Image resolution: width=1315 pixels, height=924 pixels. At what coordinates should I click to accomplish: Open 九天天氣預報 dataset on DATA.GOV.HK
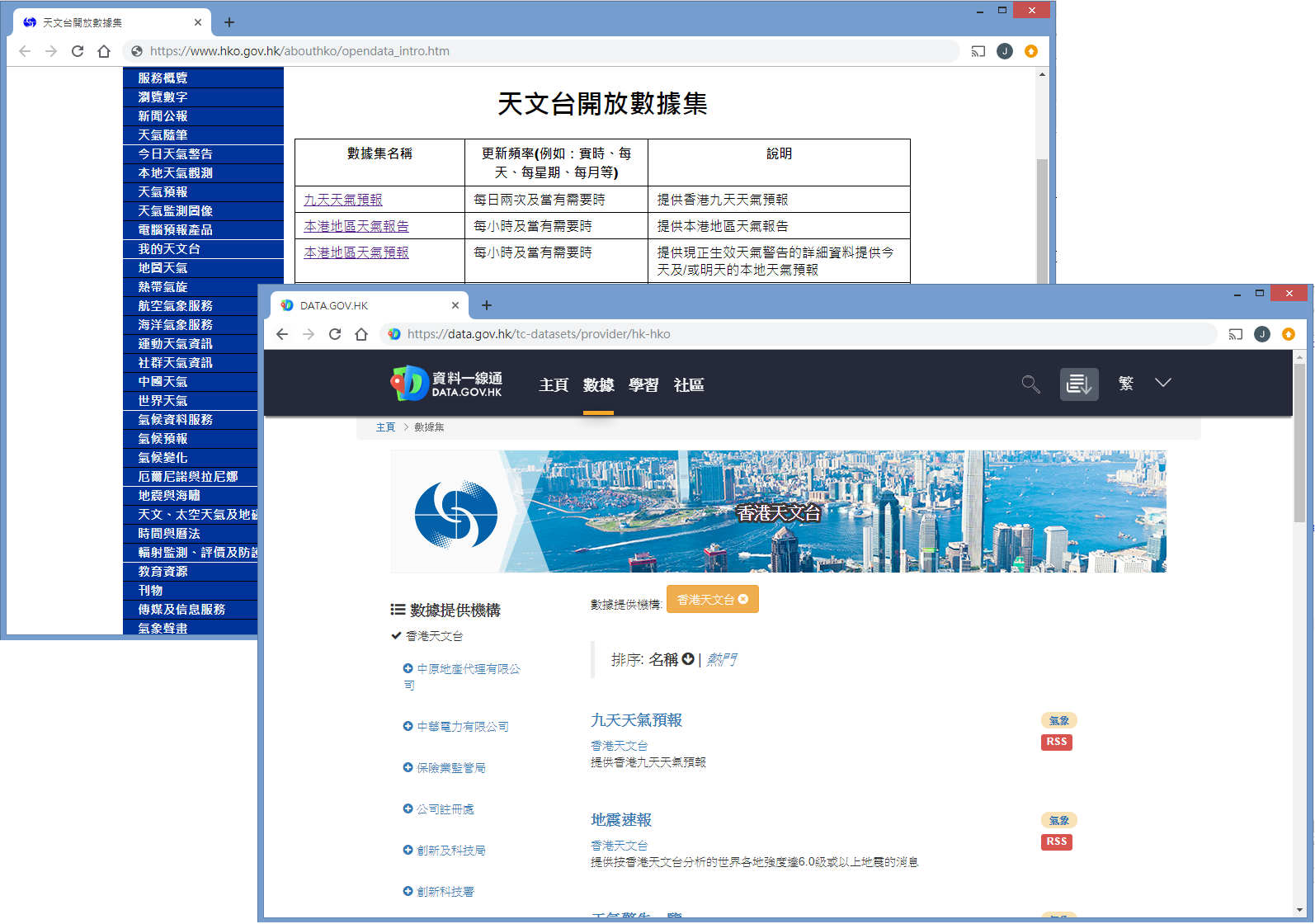(x=636, y=720)
